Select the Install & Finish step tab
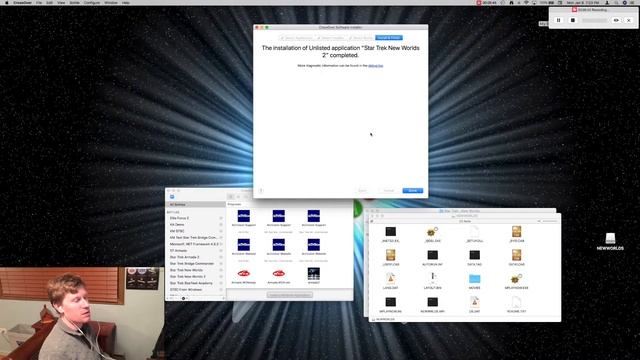 pyautogui.click(x=389, y=38)
